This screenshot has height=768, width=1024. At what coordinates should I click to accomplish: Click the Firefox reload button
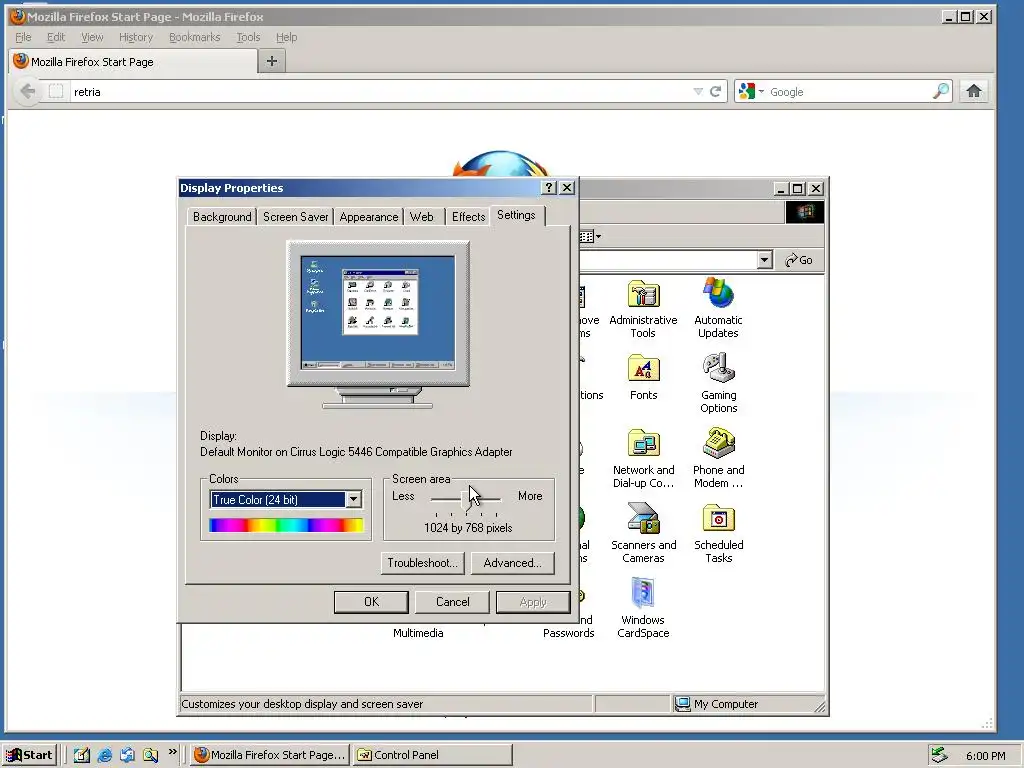tap(715, 91)
